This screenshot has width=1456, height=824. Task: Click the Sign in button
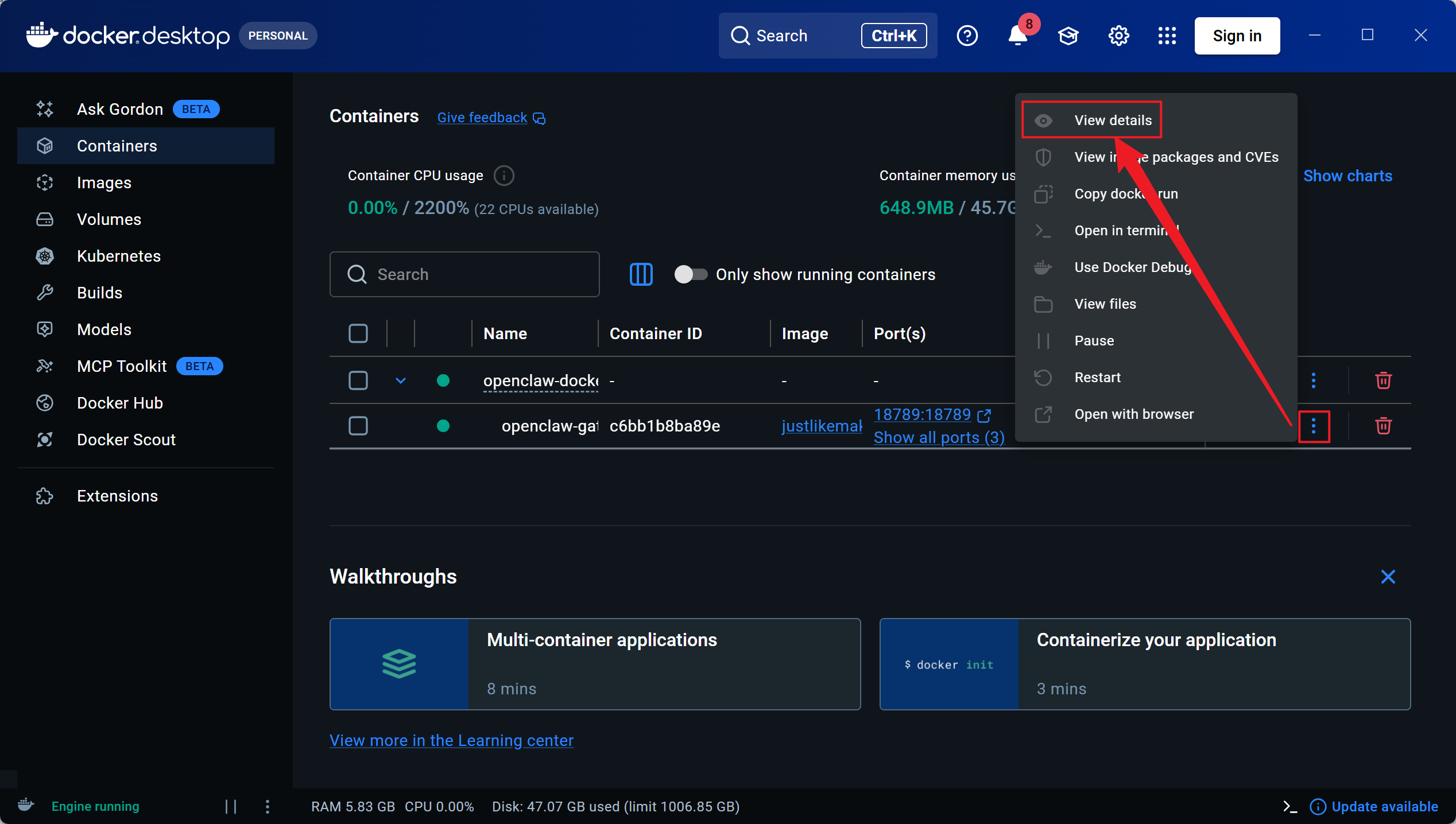click(1237, 36)
